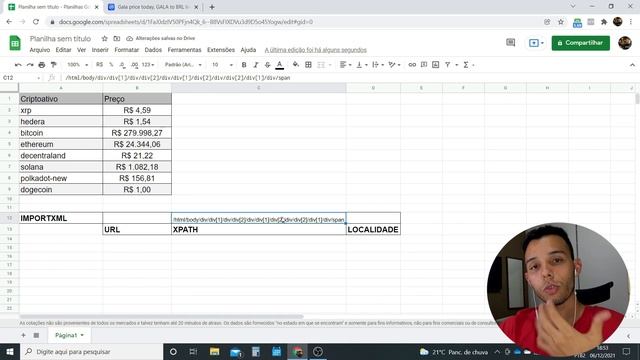Insert a link

pos(412,65)
